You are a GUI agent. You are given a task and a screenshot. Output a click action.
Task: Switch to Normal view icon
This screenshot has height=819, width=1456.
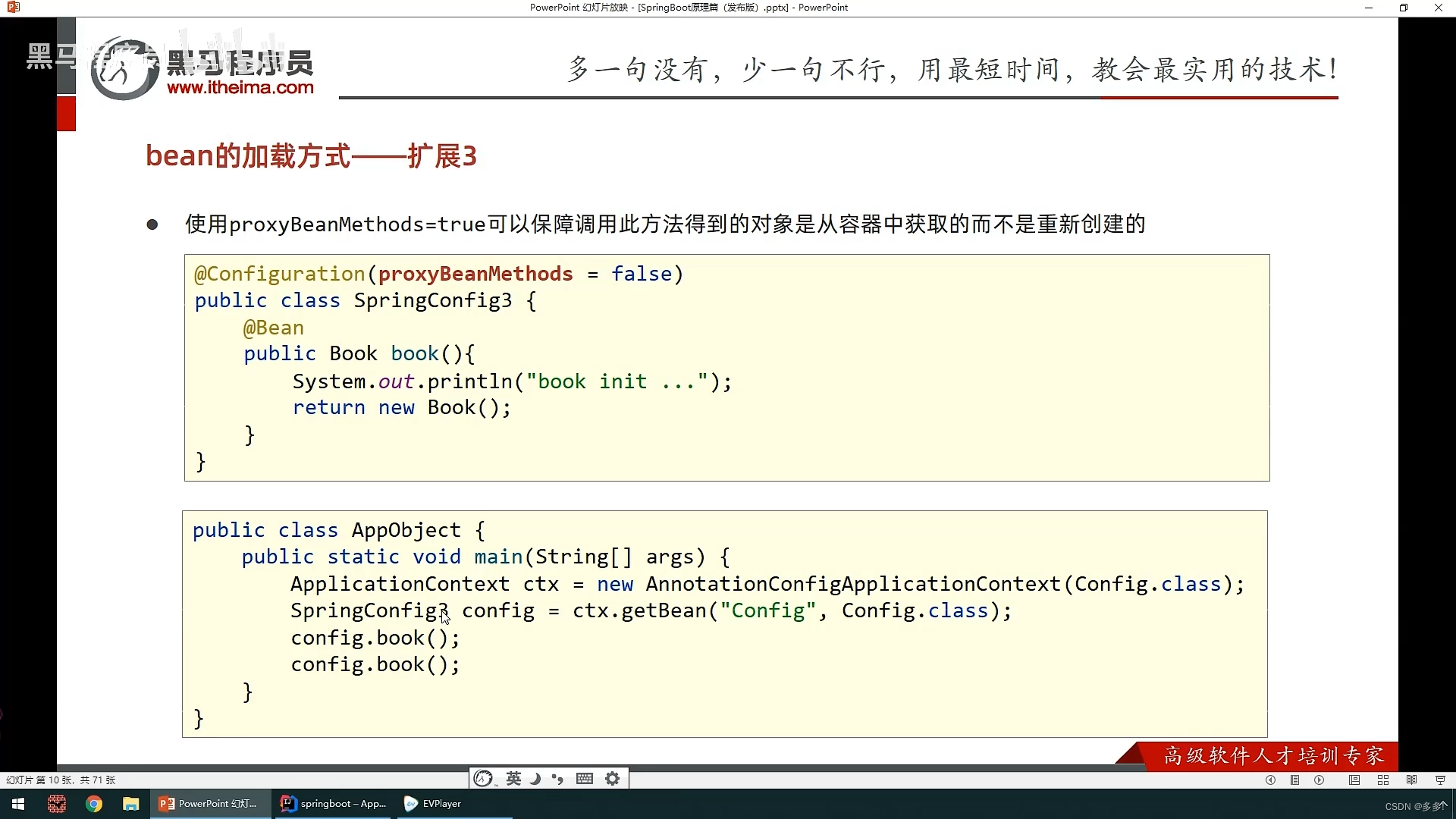point(1354,780)
